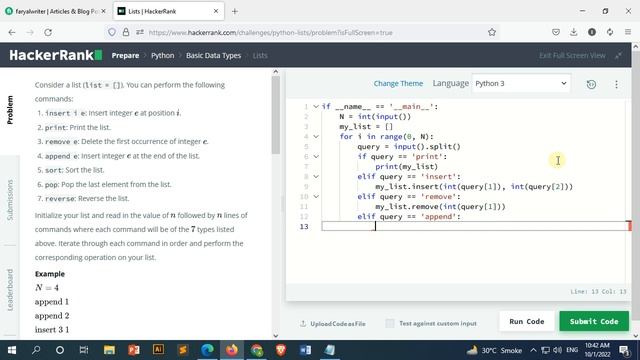The image size is (640, 360).
Task: Click the problem panel scrollbar thumb
Action: 276,114
